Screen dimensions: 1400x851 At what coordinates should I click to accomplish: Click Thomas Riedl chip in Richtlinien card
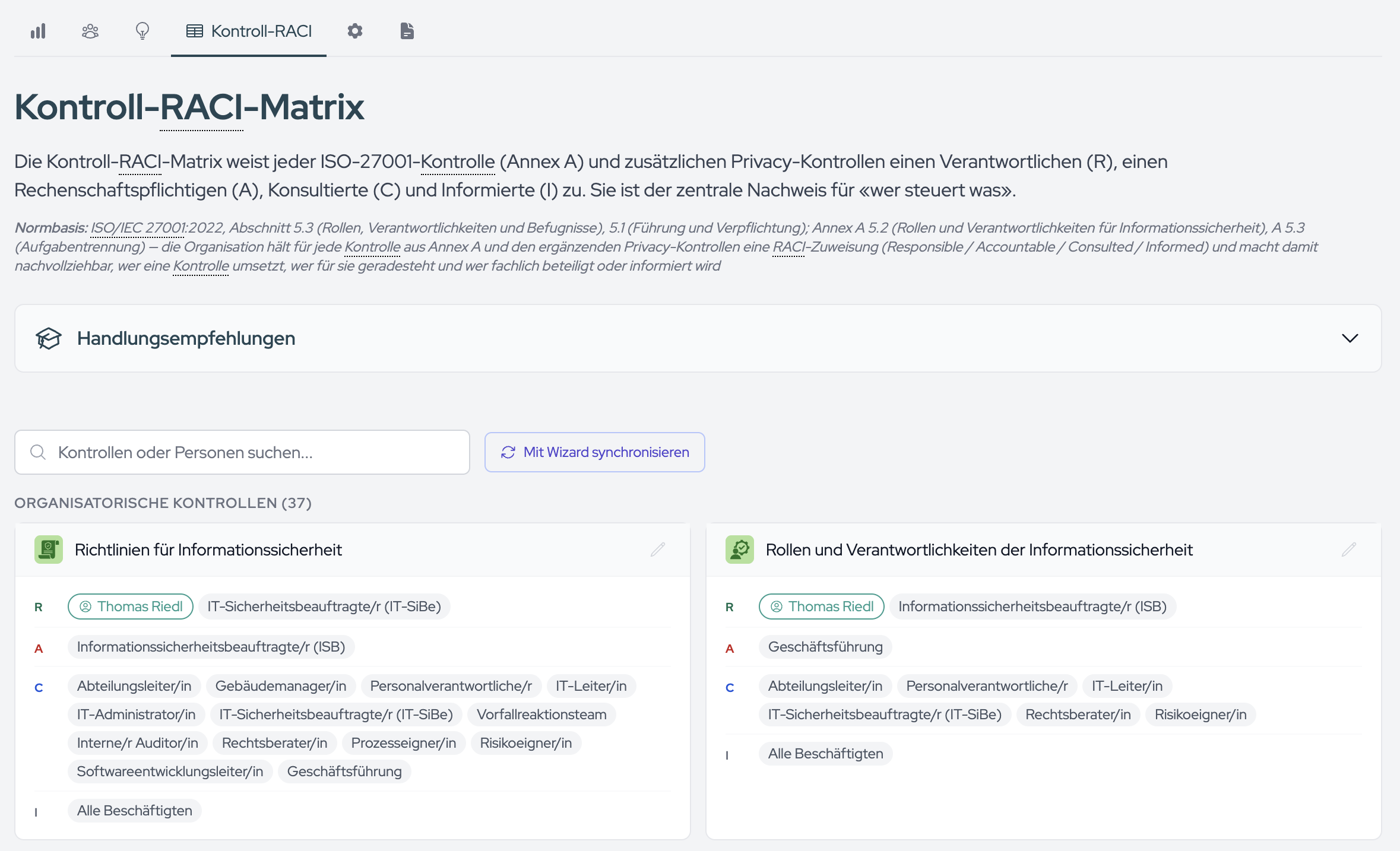click(131, 607)
